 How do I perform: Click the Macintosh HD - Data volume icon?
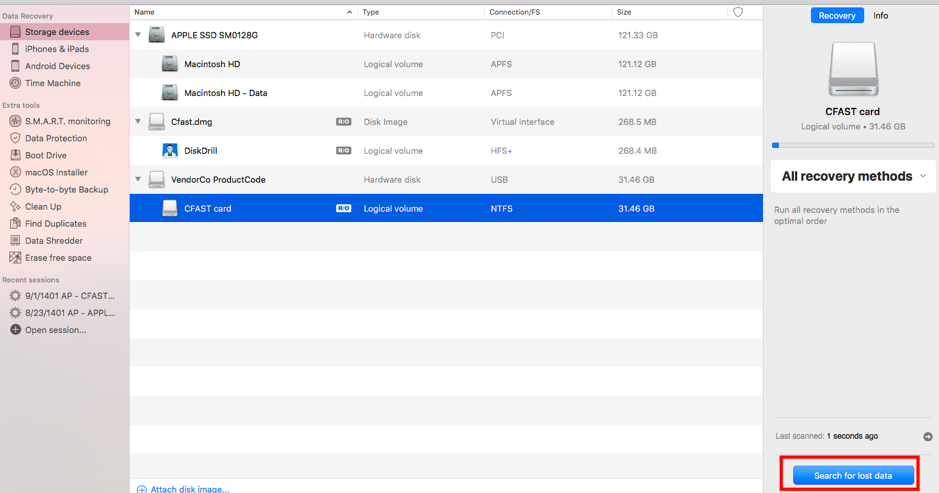[x=169, y=92]
